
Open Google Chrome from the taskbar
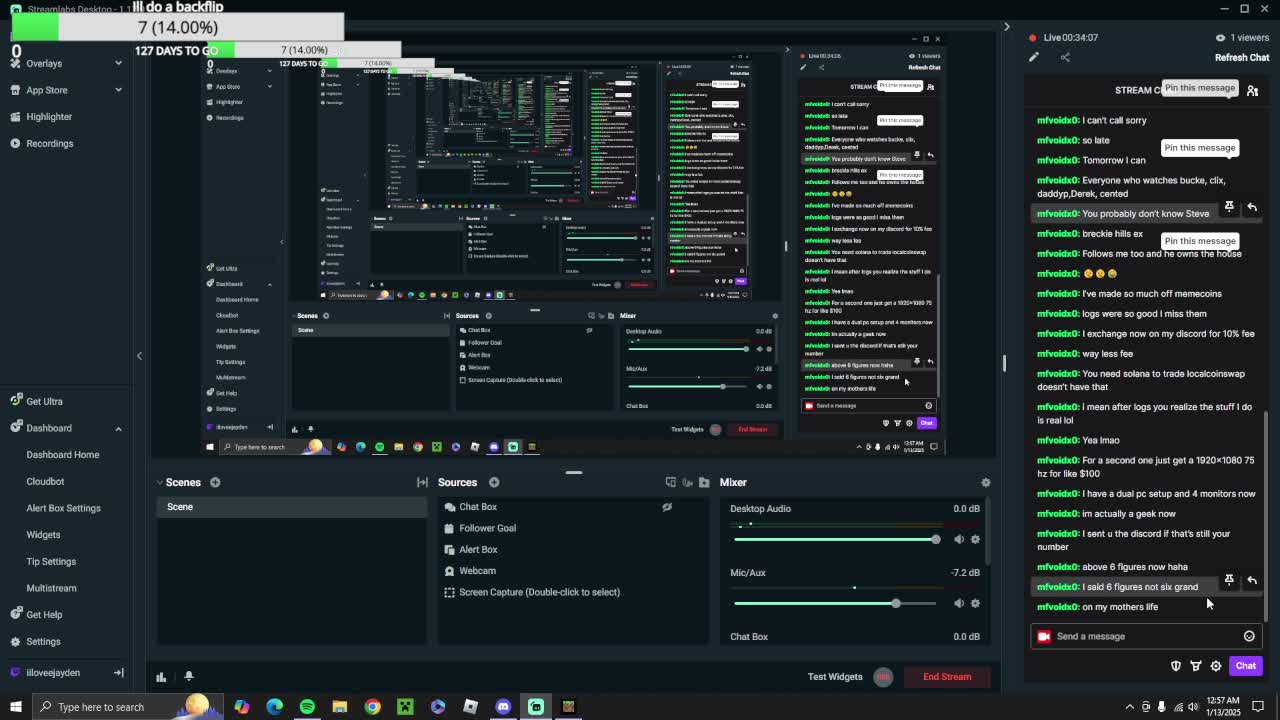[x=372, y=707]
